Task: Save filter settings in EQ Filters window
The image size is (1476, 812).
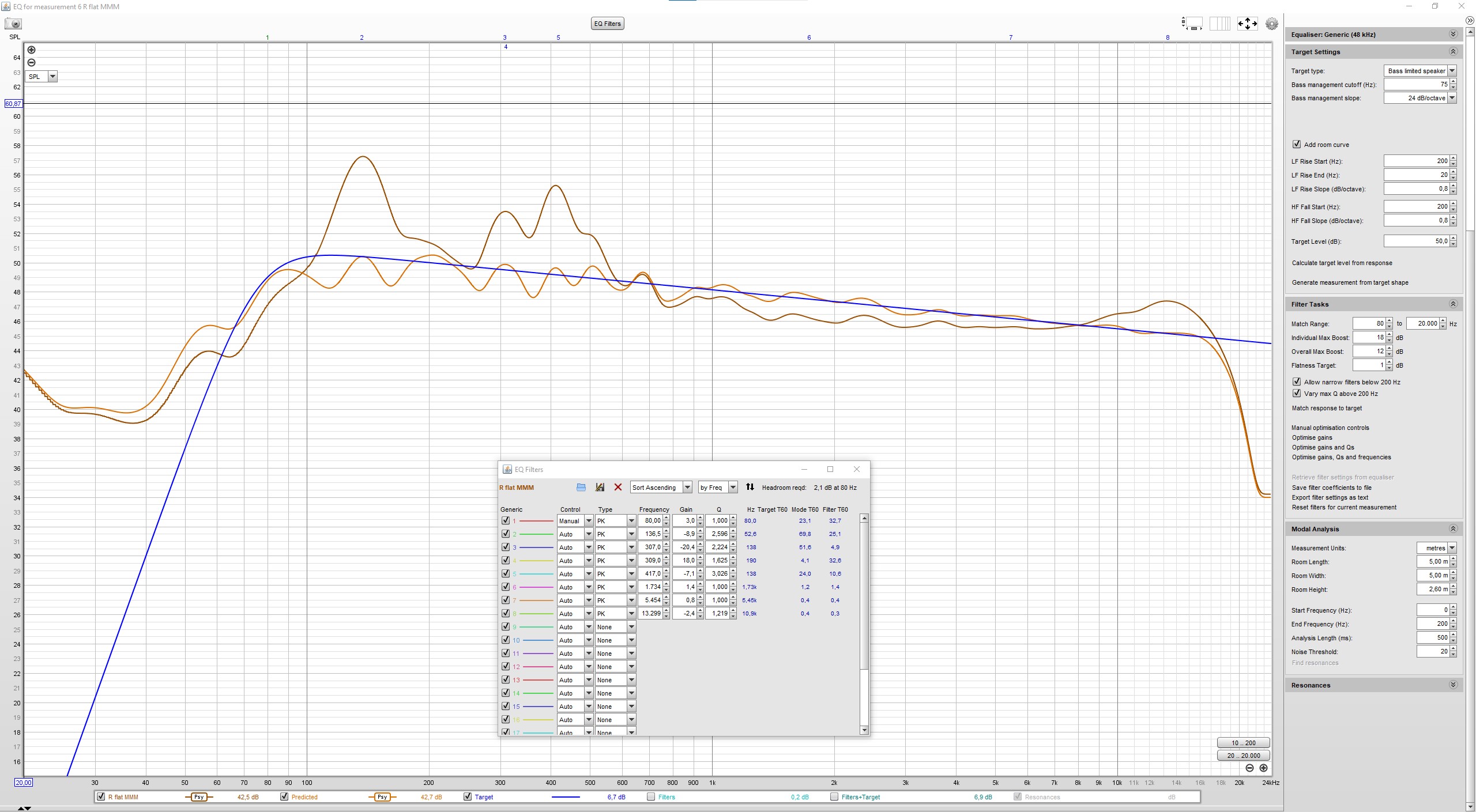Action: point(600,488)
